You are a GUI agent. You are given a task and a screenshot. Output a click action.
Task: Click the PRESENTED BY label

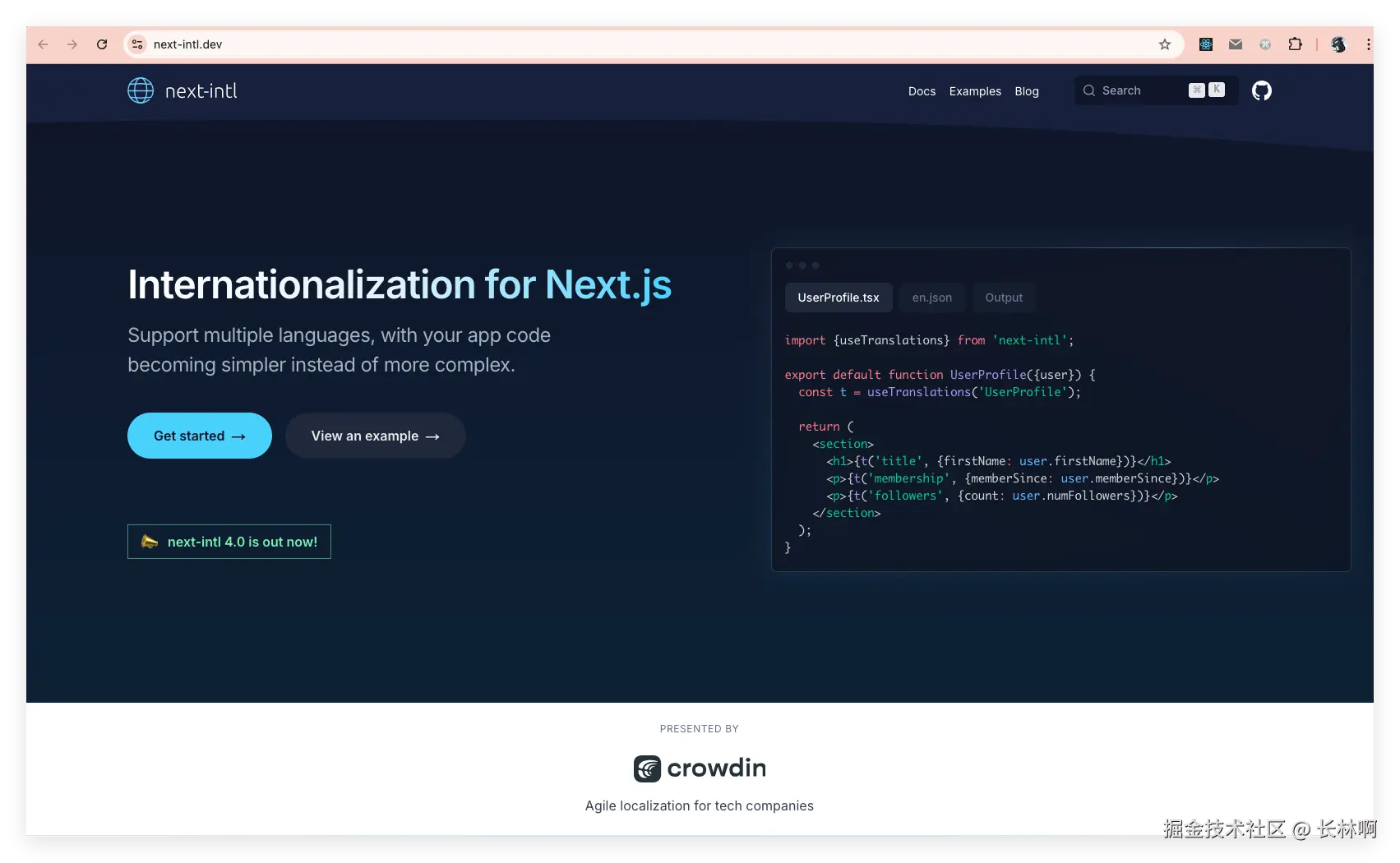coord(700,729)
